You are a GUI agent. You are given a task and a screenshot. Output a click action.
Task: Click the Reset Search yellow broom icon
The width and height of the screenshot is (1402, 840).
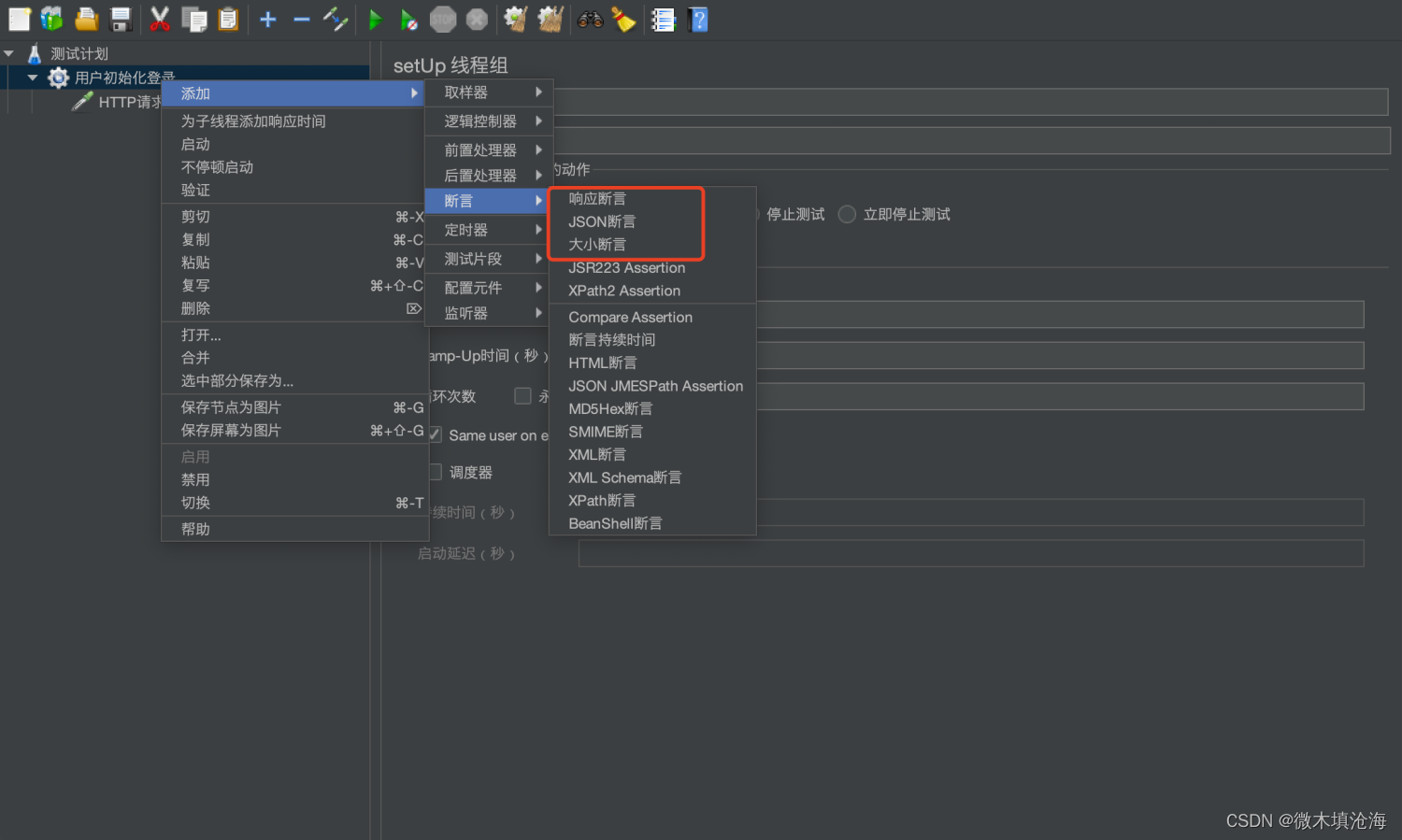point(623,19)
